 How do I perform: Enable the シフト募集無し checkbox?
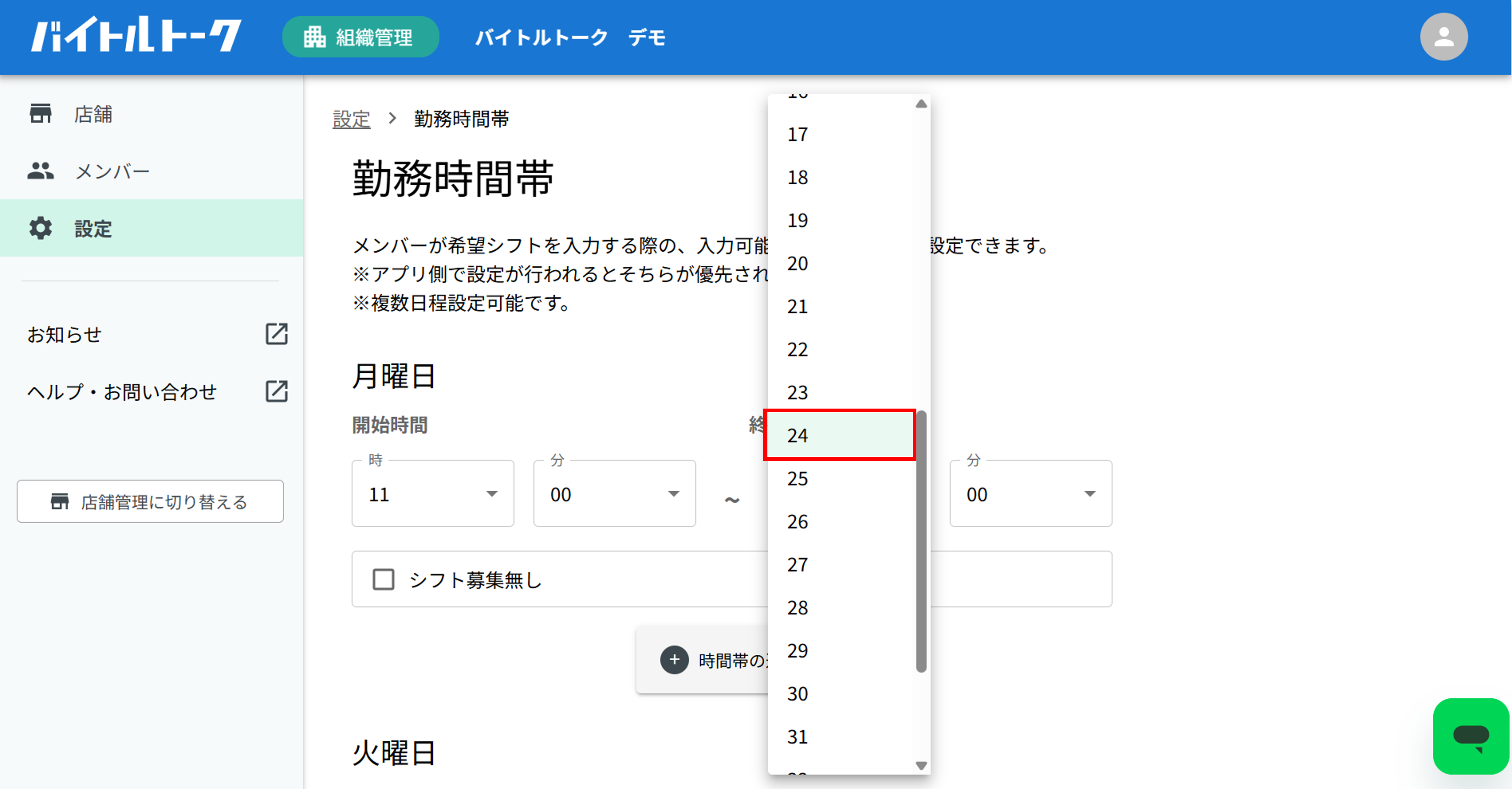tap(384, 580)
